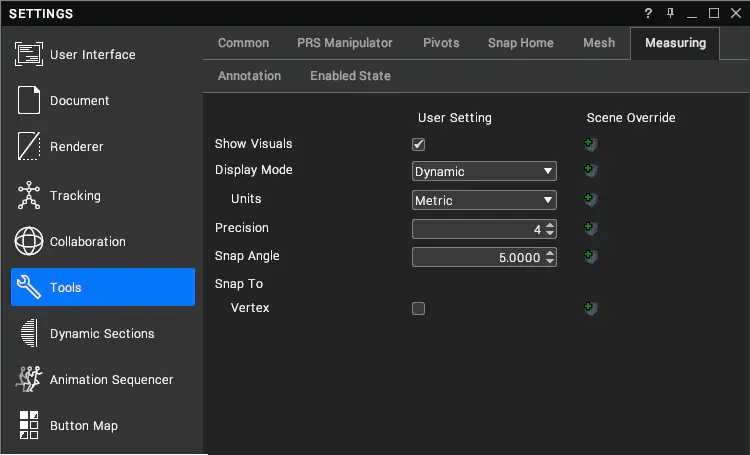
Task: Click the Collaboration label in sidebar
Action: [88, 242]
